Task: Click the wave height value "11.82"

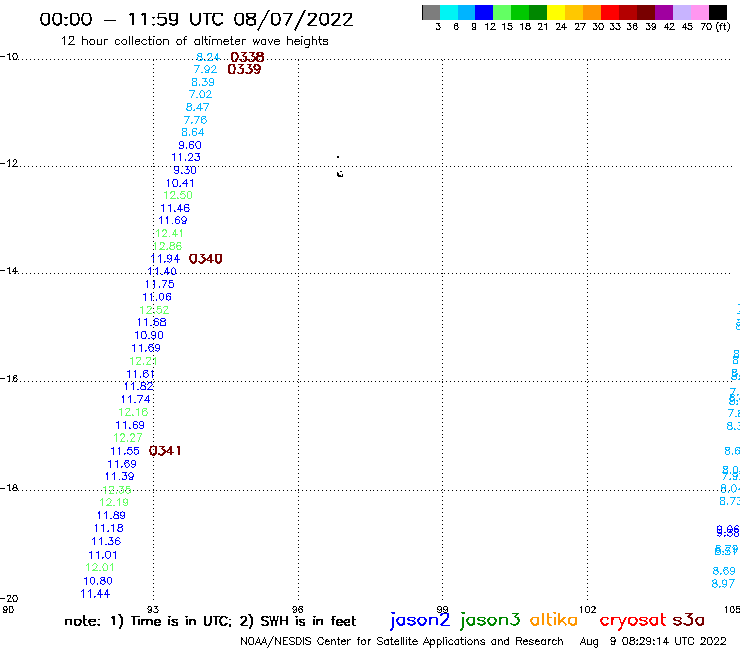Action: pos(139,386)
